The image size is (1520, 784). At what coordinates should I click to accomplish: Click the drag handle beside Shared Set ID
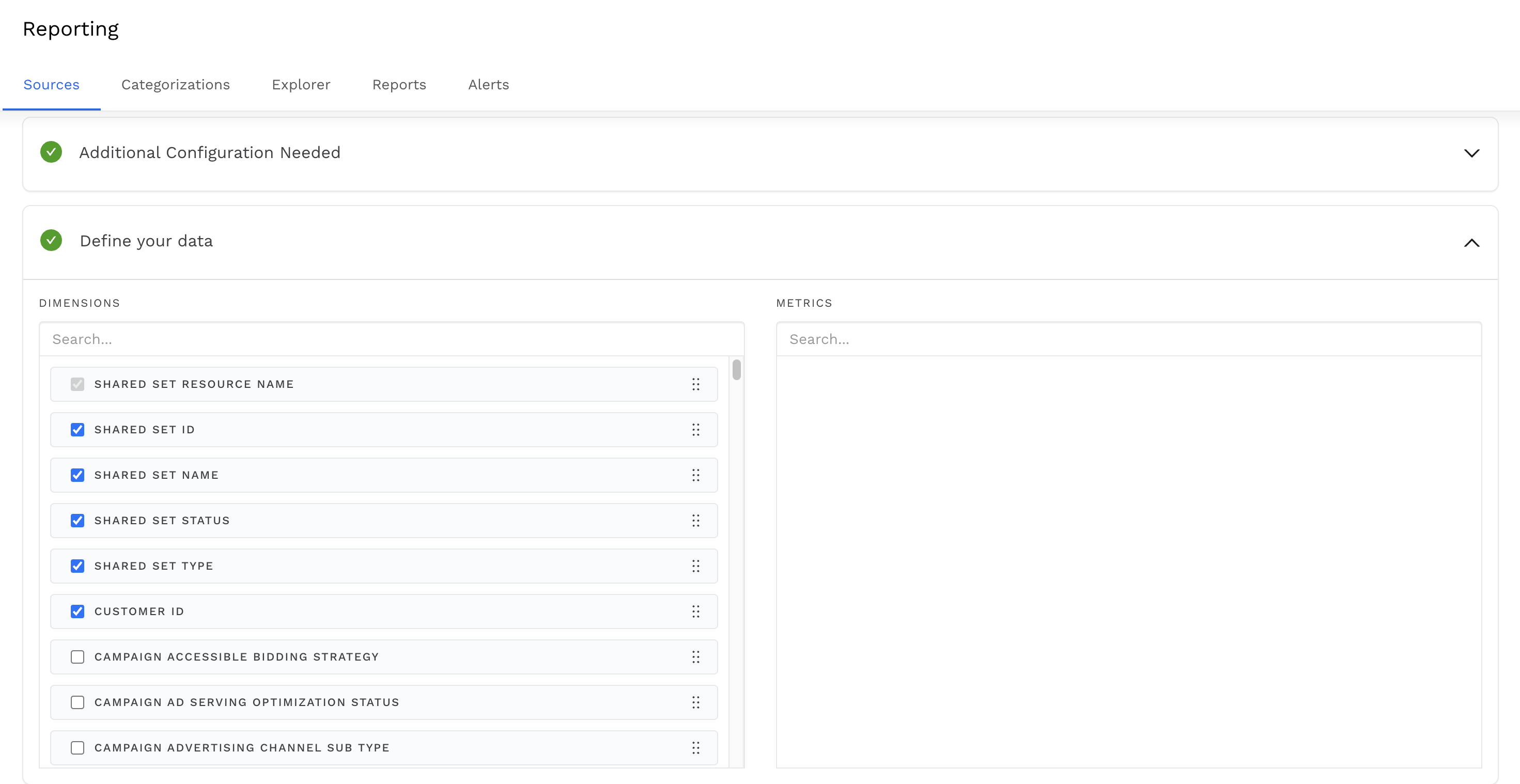tap(696, 430)
